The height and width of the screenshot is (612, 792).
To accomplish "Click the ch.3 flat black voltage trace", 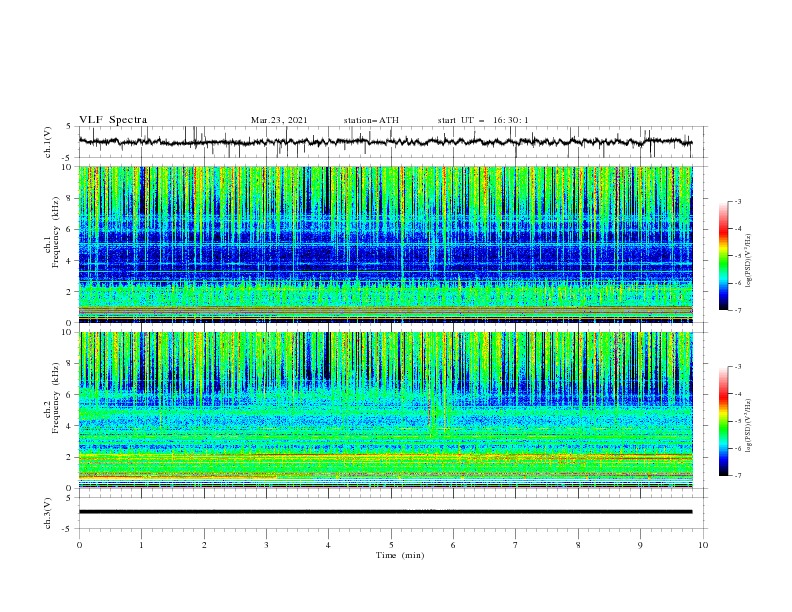I will tap(385, 512).
